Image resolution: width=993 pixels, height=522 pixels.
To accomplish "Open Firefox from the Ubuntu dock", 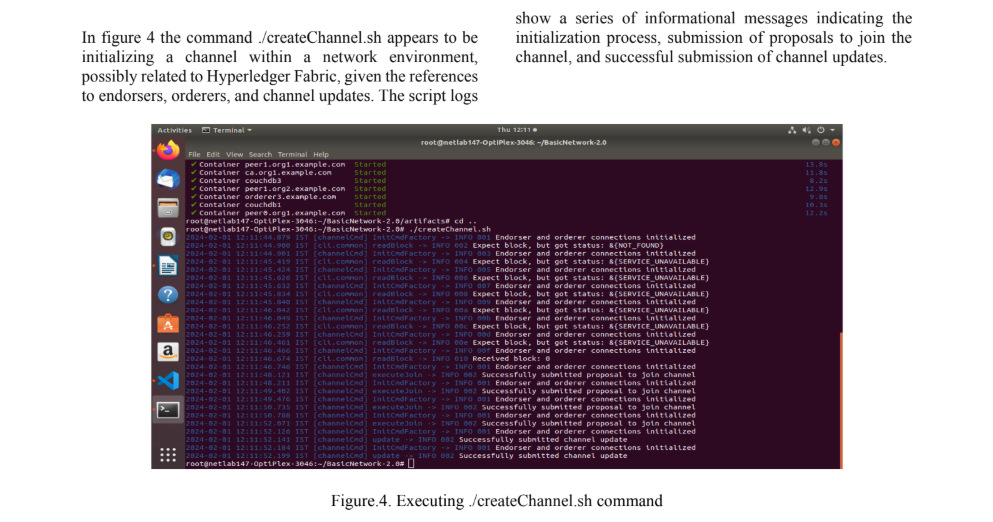I will 168,150.
